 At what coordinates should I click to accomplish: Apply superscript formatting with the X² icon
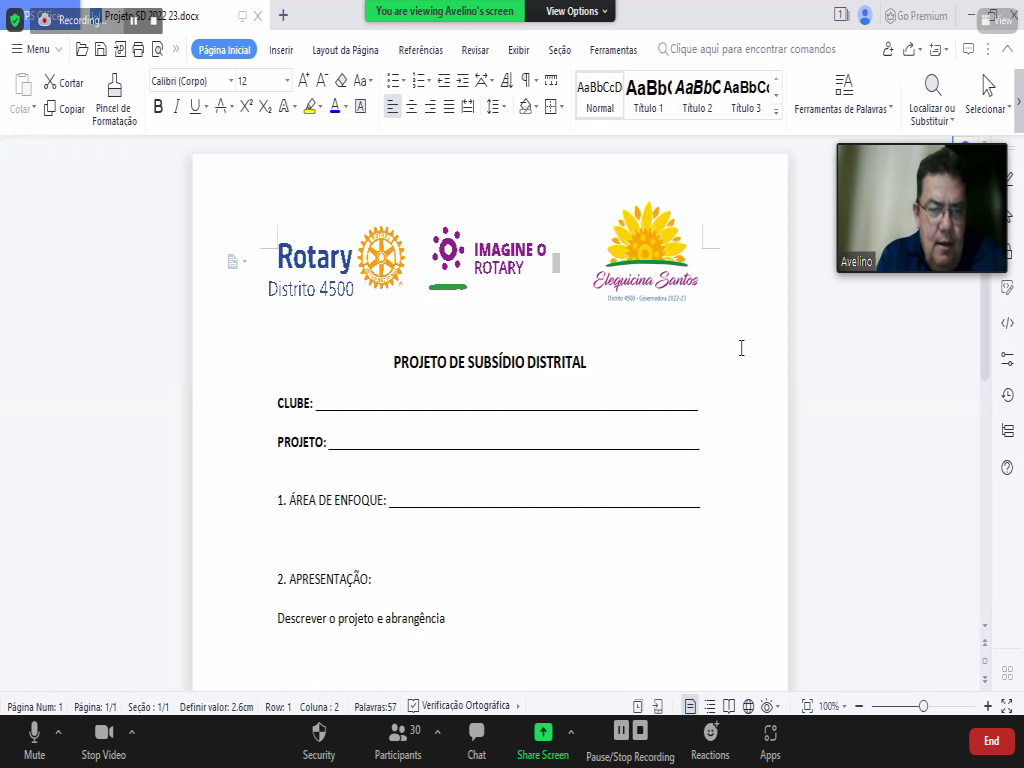[x=246, y=107]
